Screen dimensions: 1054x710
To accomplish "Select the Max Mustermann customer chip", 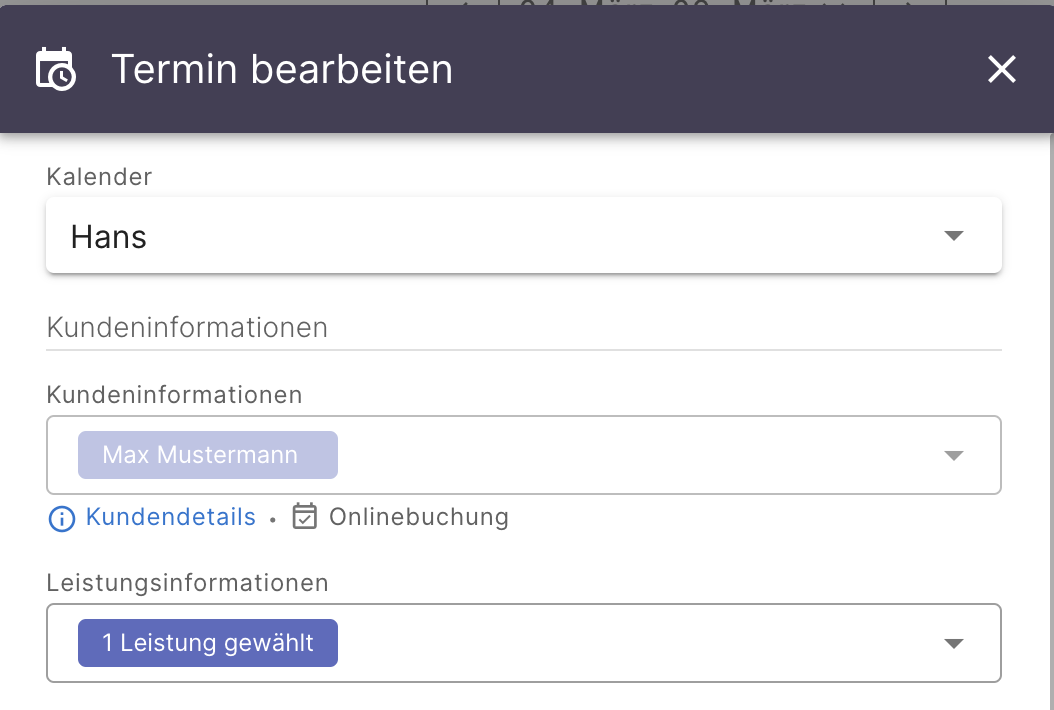I will pyautogui.click(x=207, y=455).
